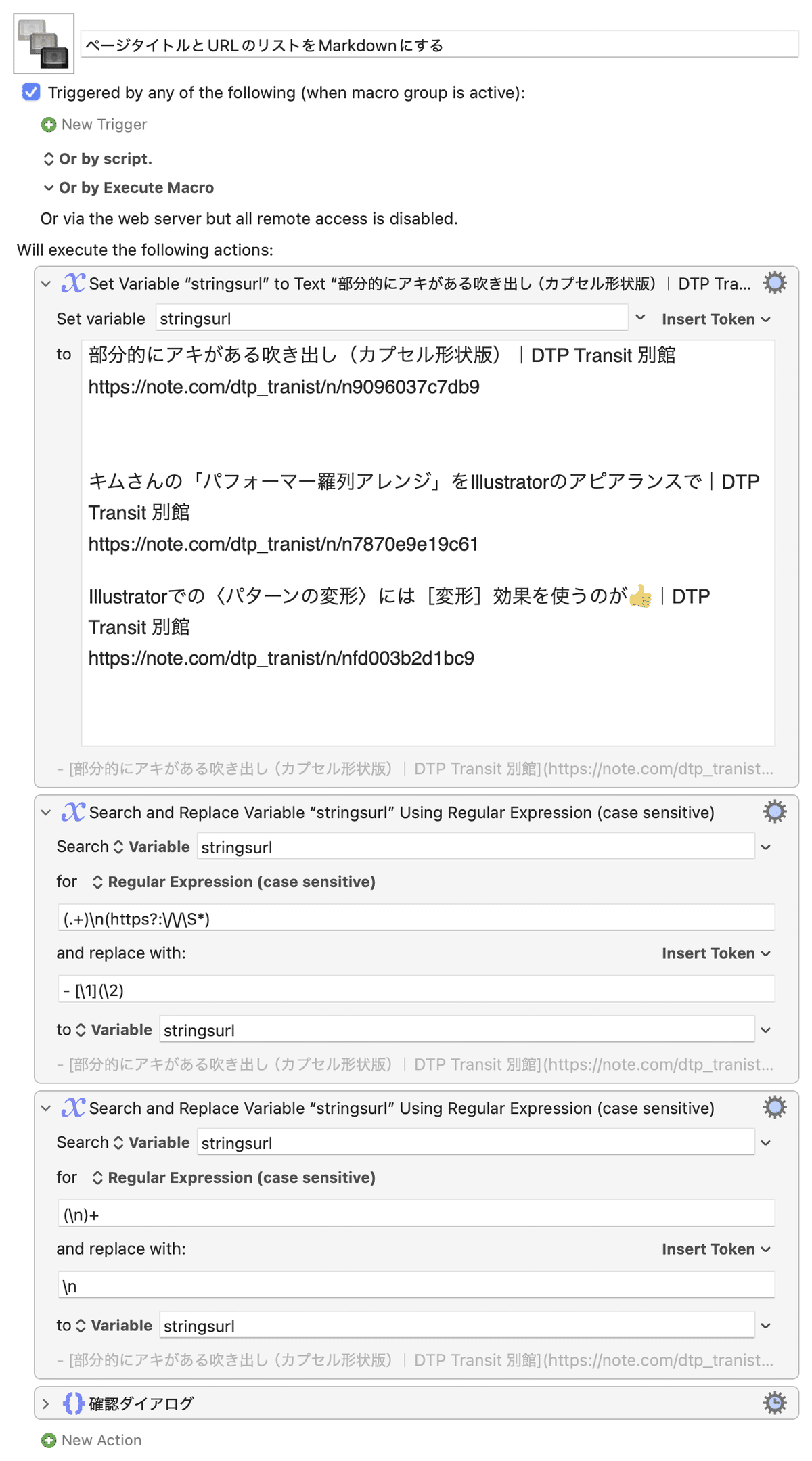Click the gear icon on the Set Variable action
Viewport: 812px width, 1461px height.
tap(773, 283)
